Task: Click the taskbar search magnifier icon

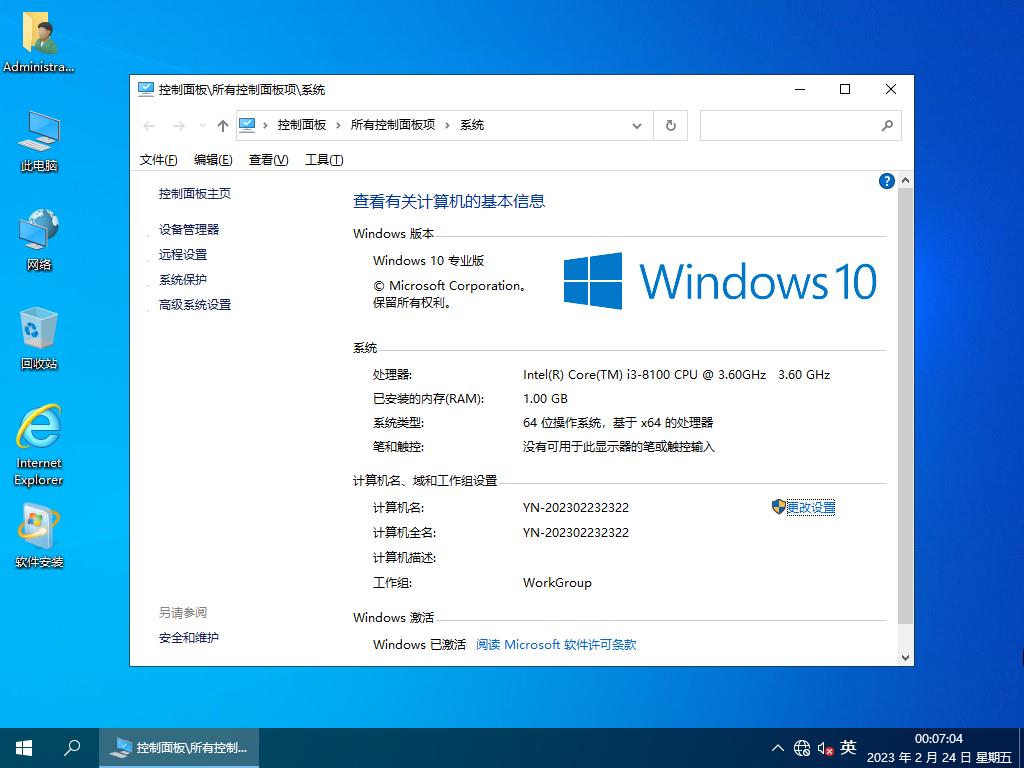Action: [72, 747]
